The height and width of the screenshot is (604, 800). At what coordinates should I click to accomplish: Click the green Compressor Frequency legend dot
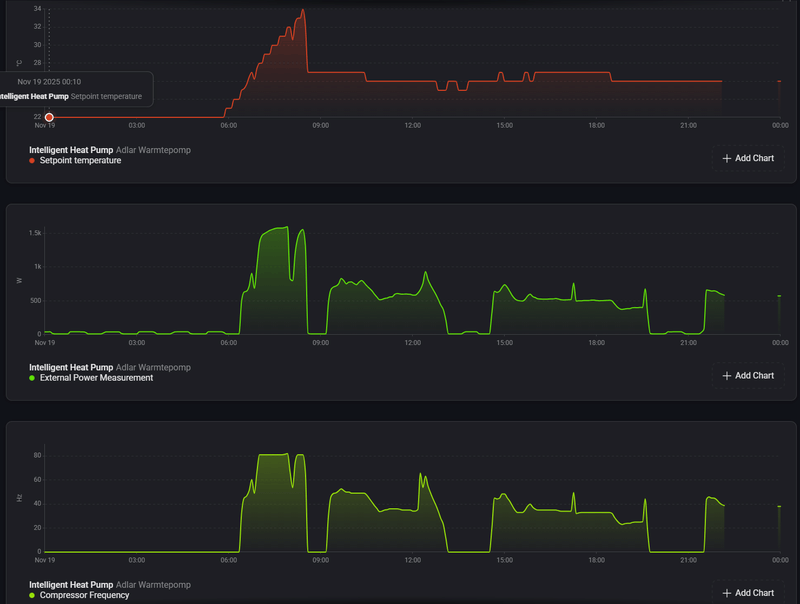tap(32, 595)
